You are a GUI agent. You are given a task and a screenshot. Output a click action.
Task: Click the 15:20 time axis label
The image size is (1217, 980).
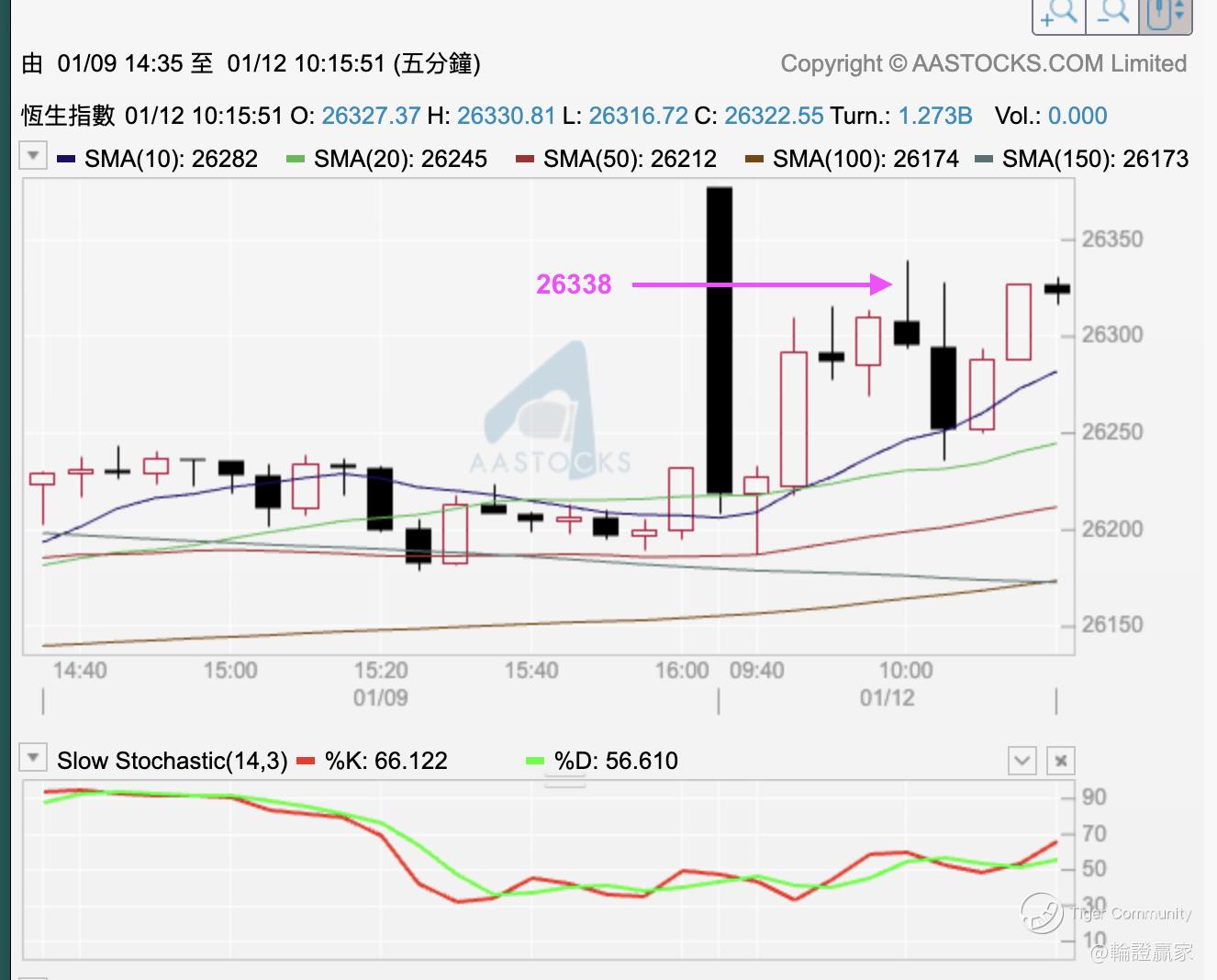point(381,670)
